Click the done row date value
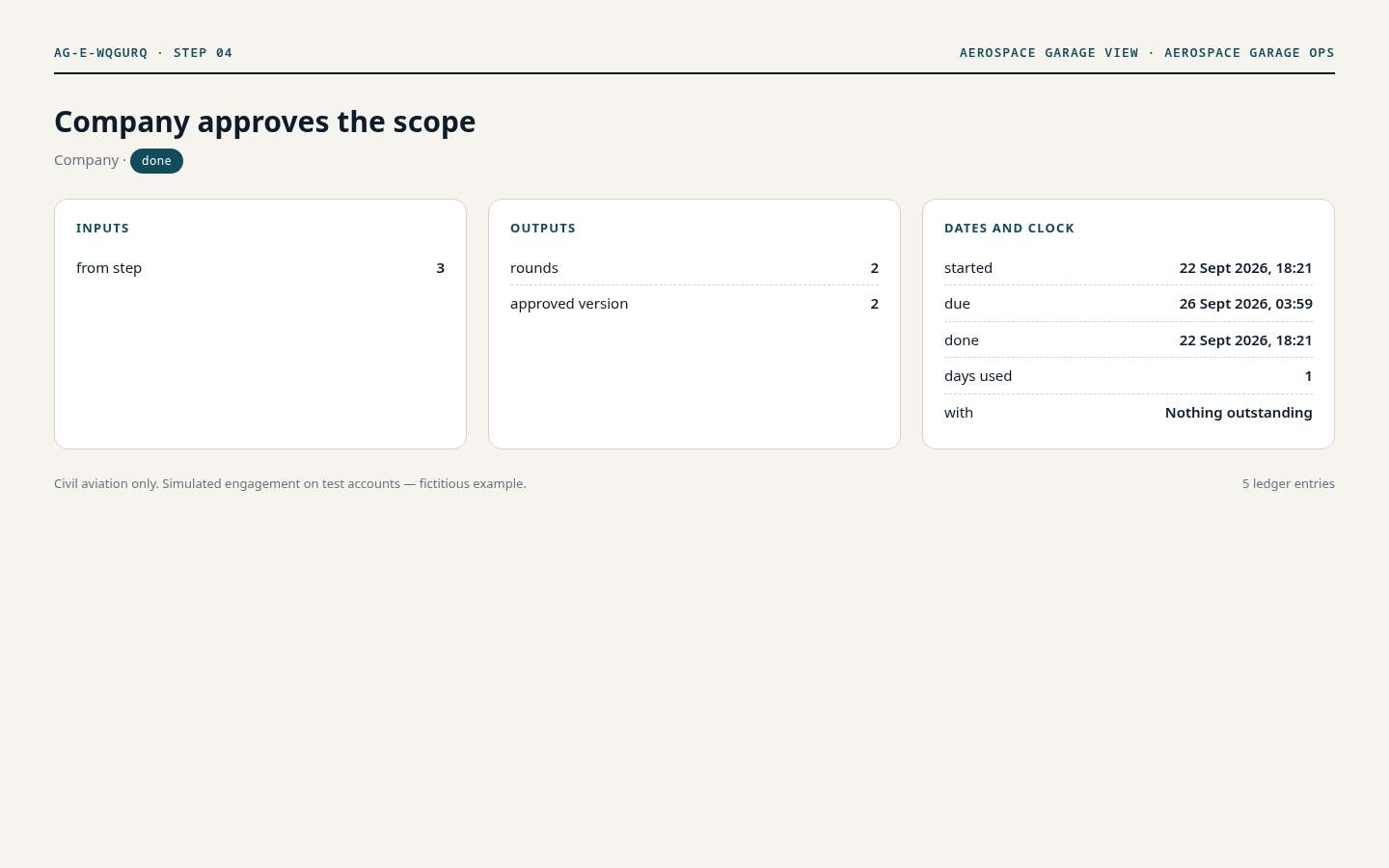 point(1245,340)
